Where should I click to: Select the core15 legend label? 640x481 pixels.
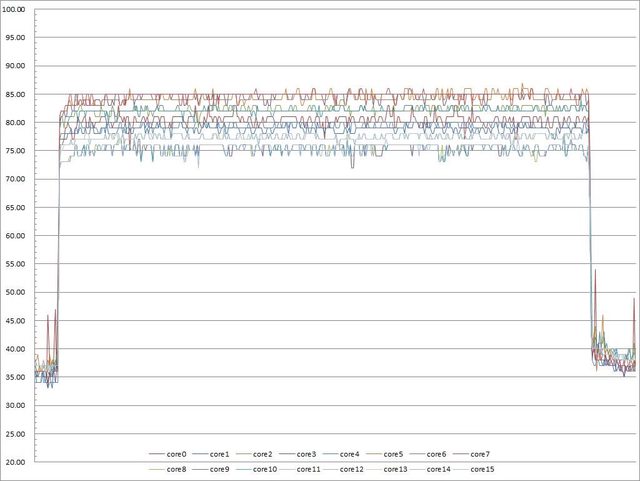pos(481,468)
